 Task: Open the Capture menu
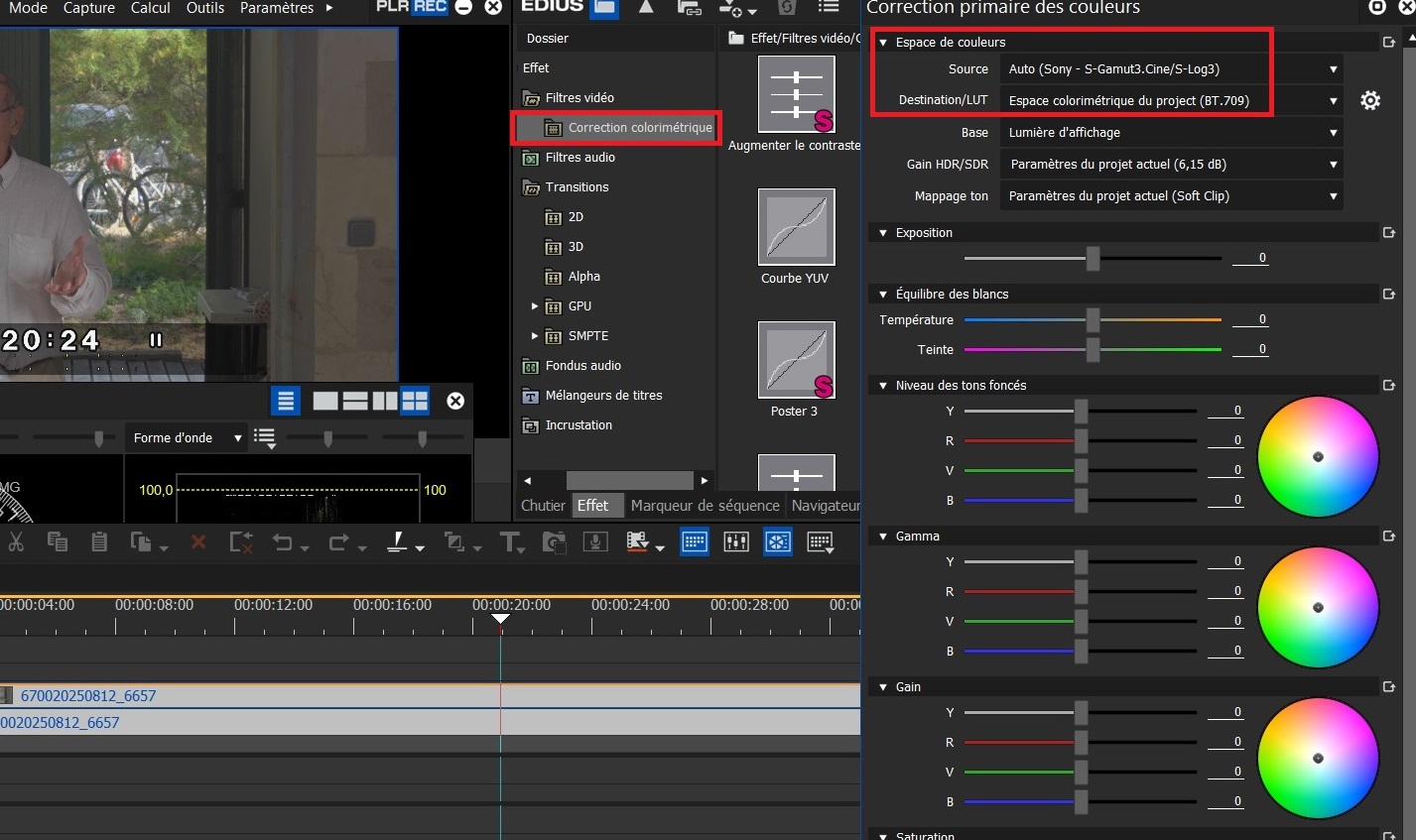(x=89, y=8)
